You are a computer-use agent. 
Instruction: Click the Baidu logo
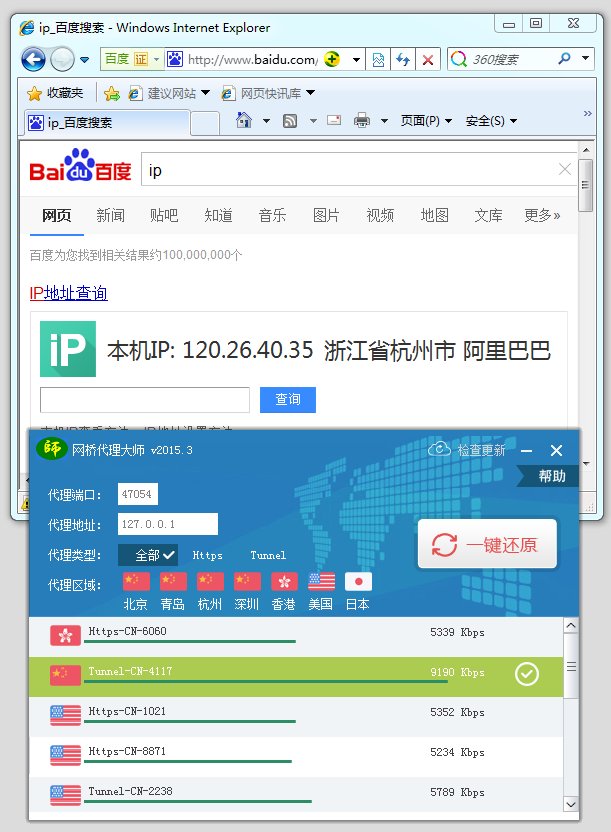pos(80,166)
